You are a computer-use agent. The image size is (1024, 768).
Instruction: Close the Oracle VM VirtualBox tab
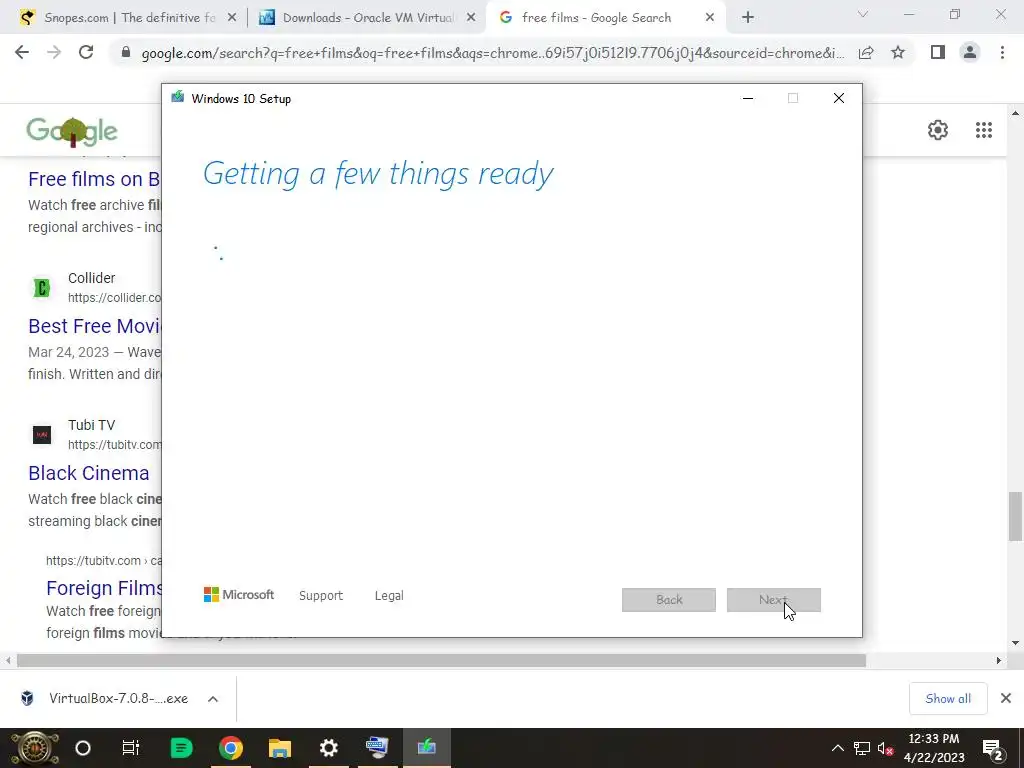pyautogui.click(x=471, y=18)
